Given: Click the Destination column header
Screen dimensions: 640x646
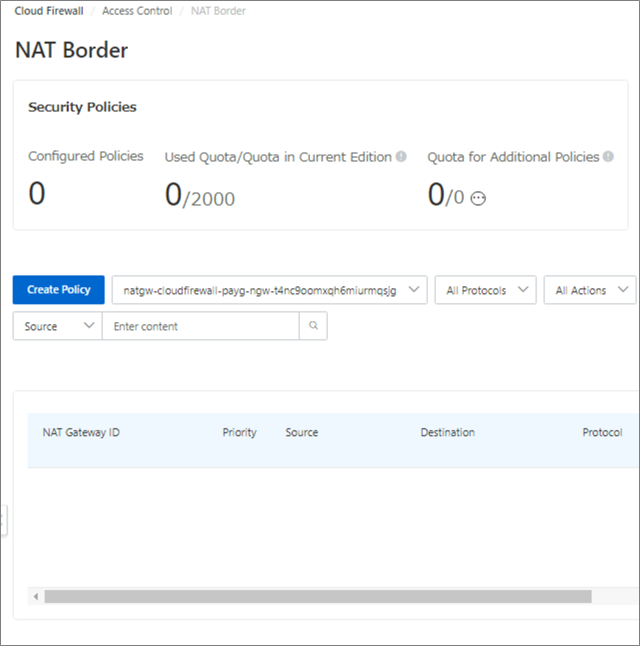Looking at the screenshot, I should pyautogui.click(x=447, y=433).
